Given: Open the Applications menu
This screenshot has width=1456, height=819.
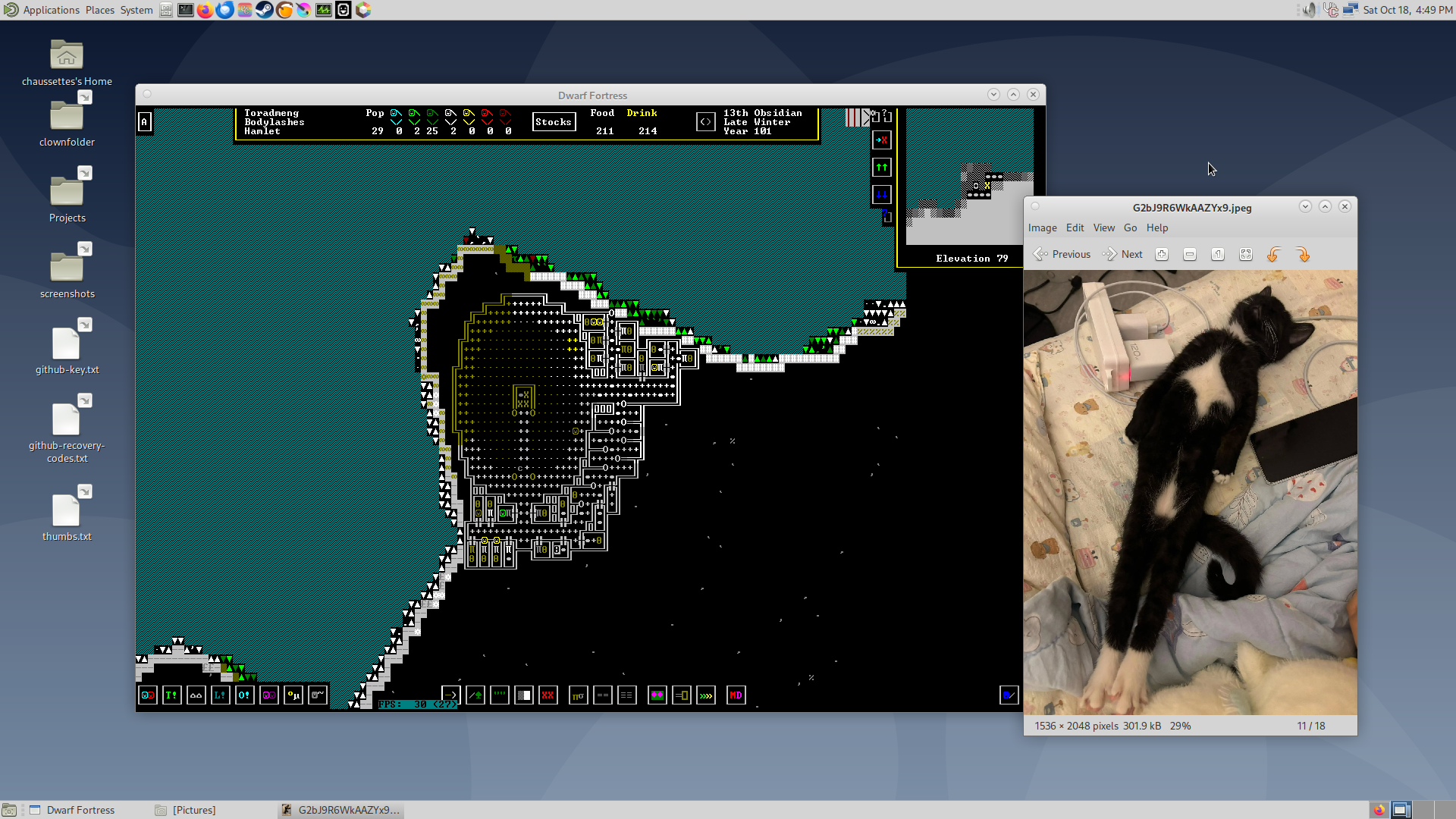Looking at the screenshot, I should 51,10.
